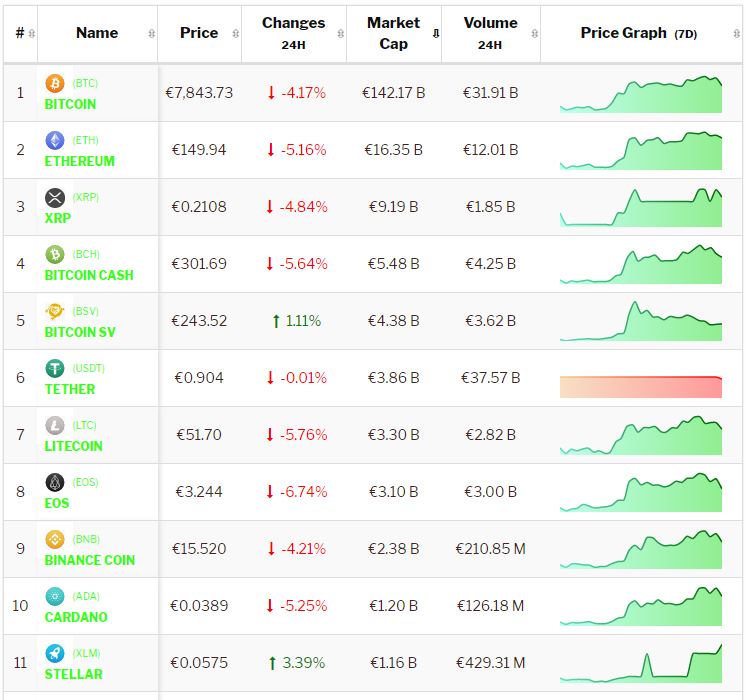This screenshot has height=700, width=750.
Task: Click the XRP logo icon
Action: point(55,198)
